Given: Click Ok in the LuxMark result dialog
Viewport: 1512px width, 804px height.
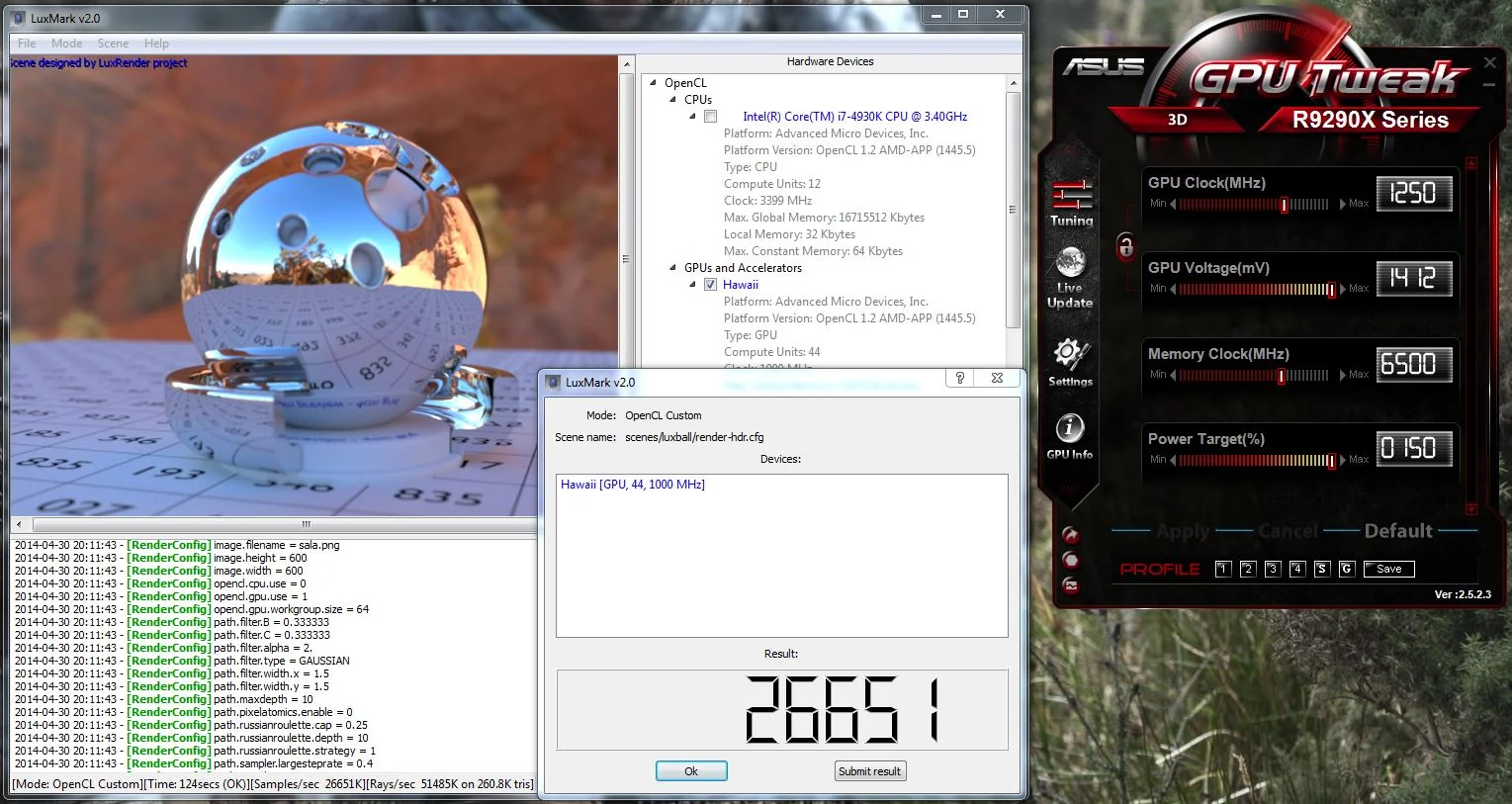Looking at the screenshot, I should (691, 771).
